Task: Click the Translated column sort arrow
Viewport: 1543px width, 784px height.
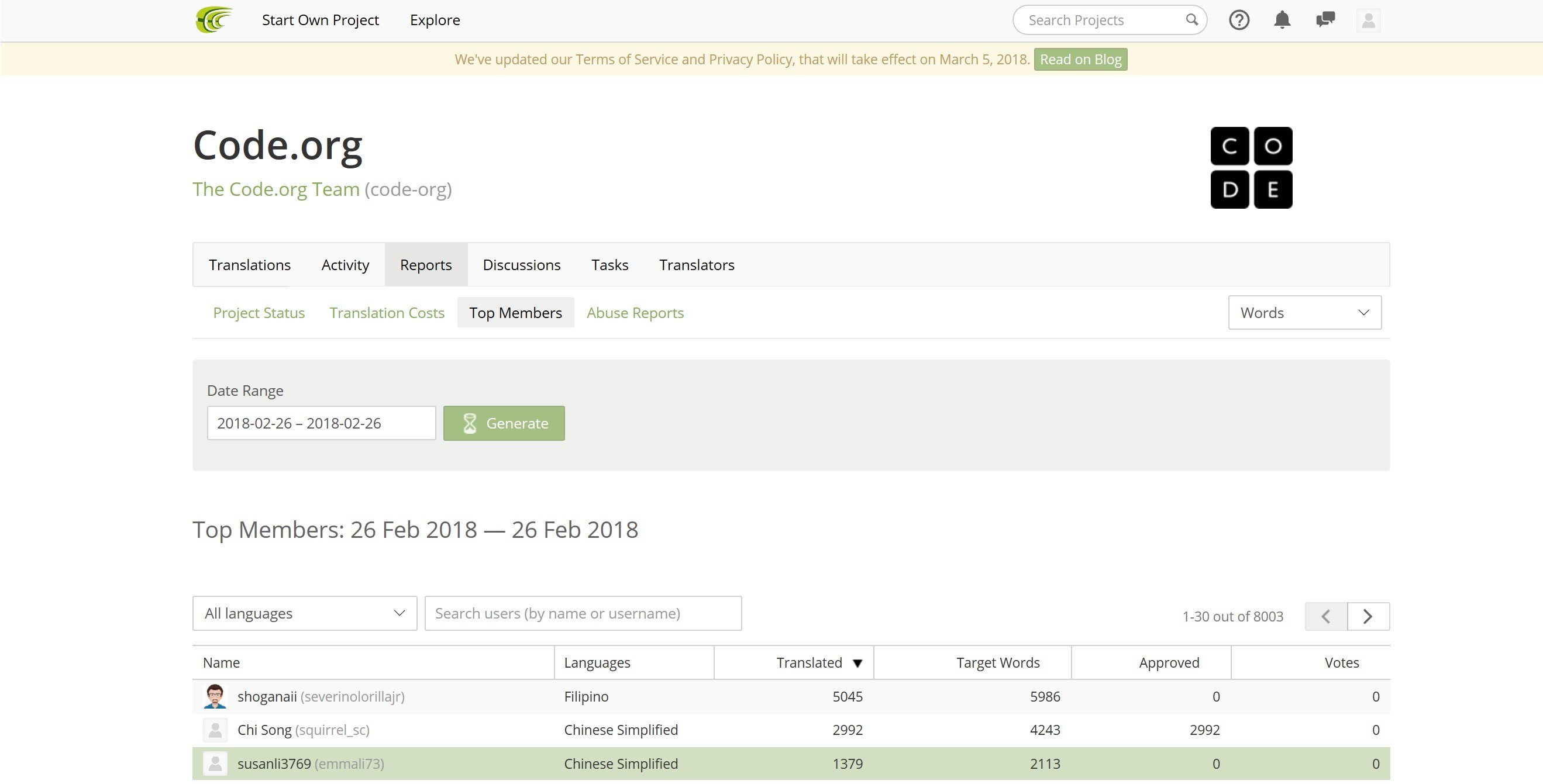Action: 857,663
